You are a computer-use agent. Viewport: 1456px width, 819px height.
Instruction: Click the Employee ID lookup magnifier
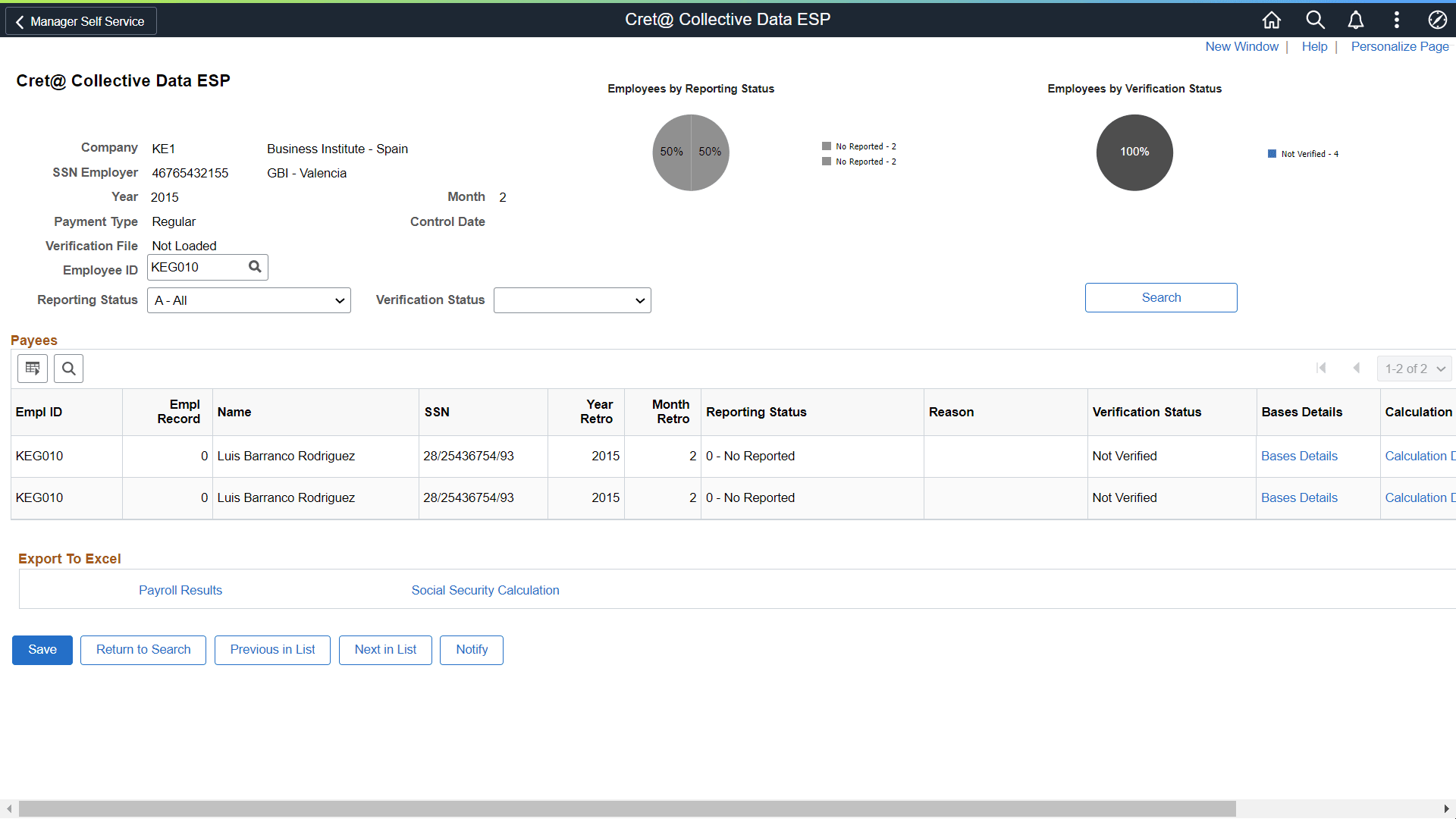pyautogui.click(x=256, y=267)
